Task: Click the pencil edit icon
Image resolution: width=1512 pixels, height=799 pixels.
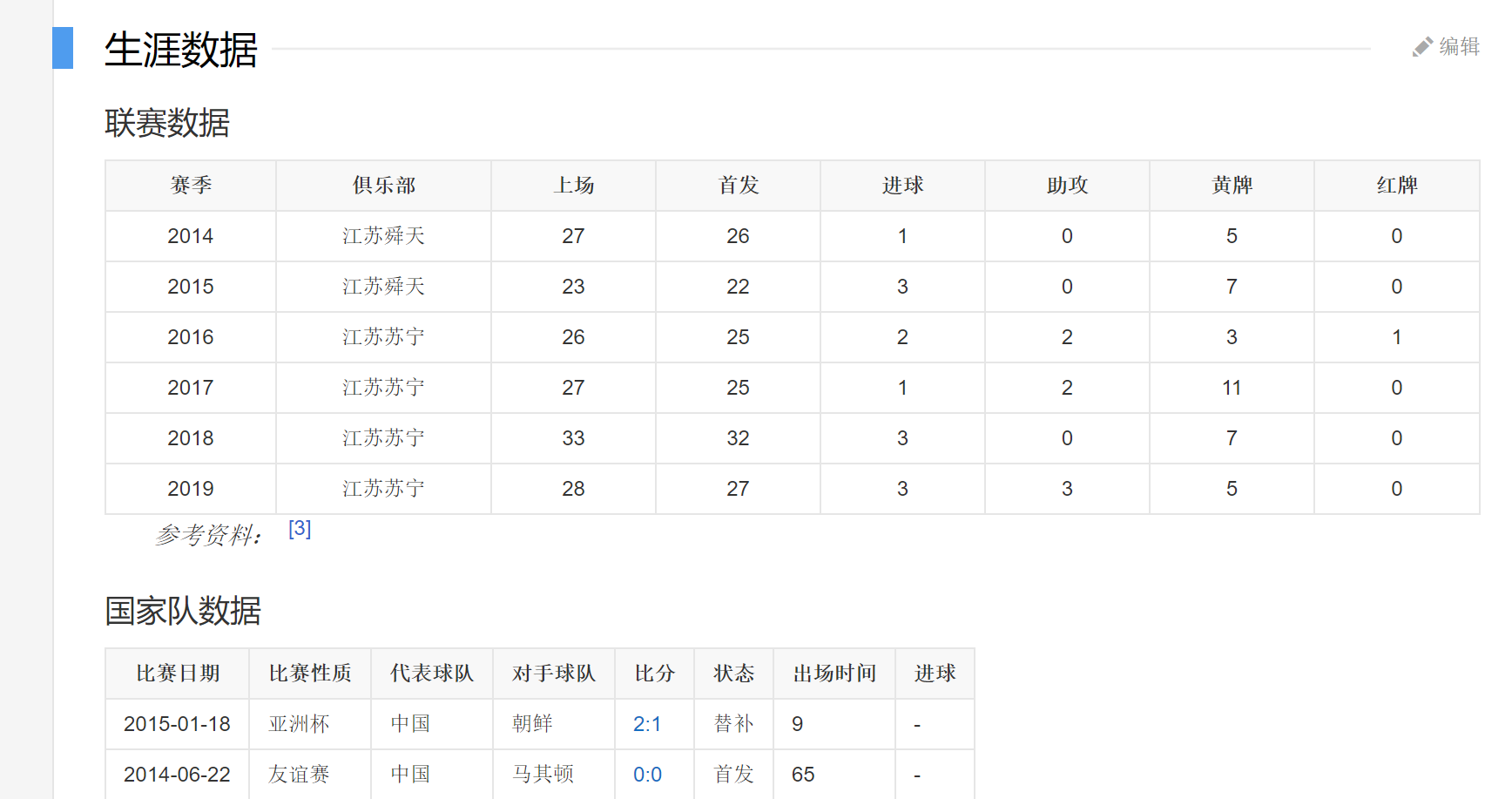Action: [x=1422, y=47]
